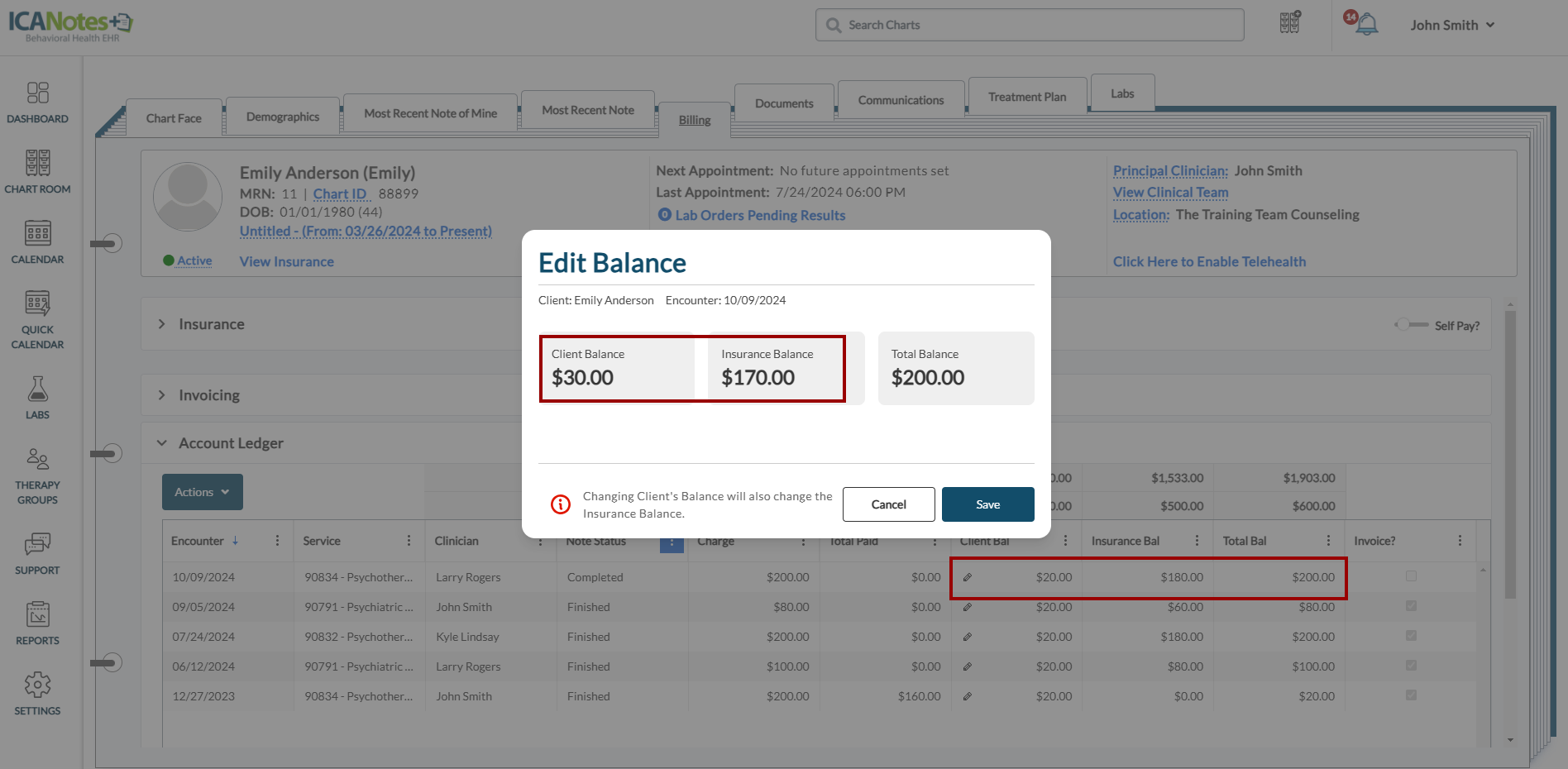Open Therapy Groups from the sidebar
This screenshot has height=769, width=1568.
[37, 460]
